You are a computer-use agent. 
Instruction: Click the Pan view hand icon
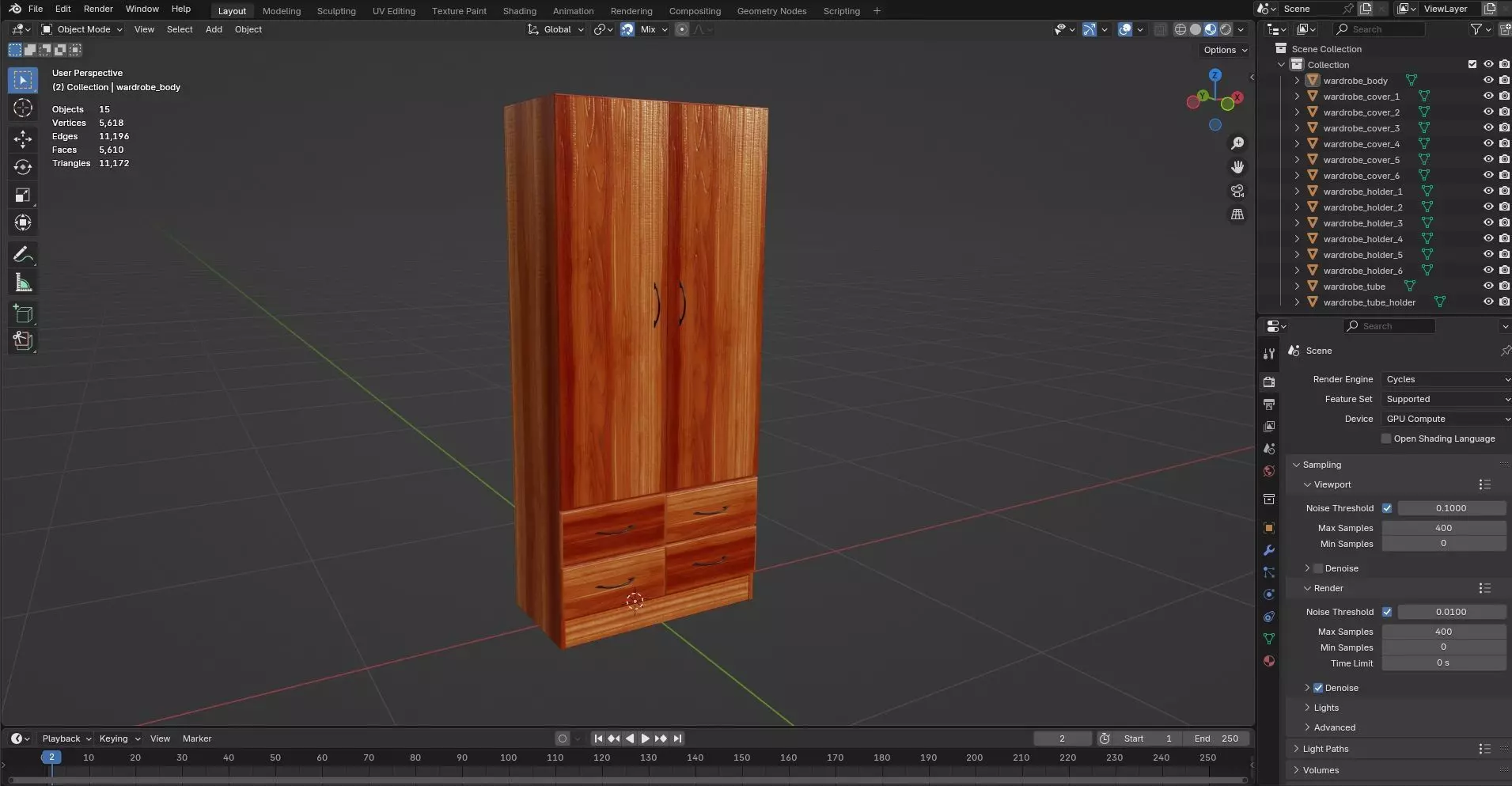1237,167
